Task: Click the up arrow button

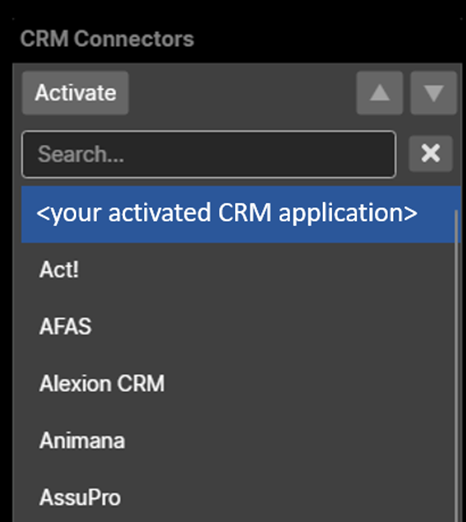Action: (380, 93)
